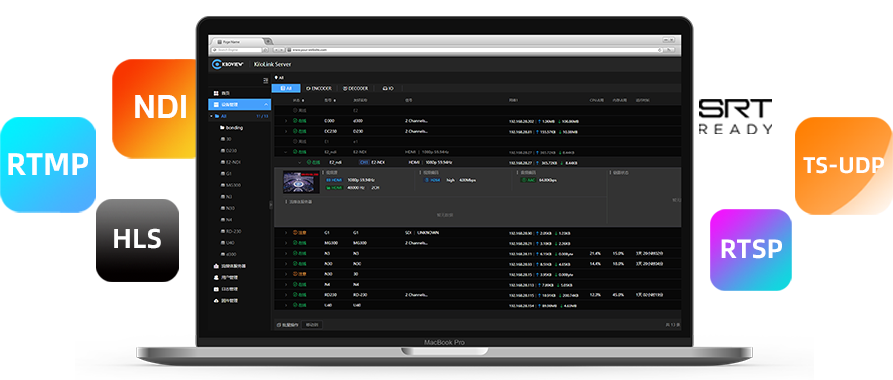The image size is (893, 380).
Task: Toggle the batch operation checkbox at the bottom
Action: [x=278, y=325]
